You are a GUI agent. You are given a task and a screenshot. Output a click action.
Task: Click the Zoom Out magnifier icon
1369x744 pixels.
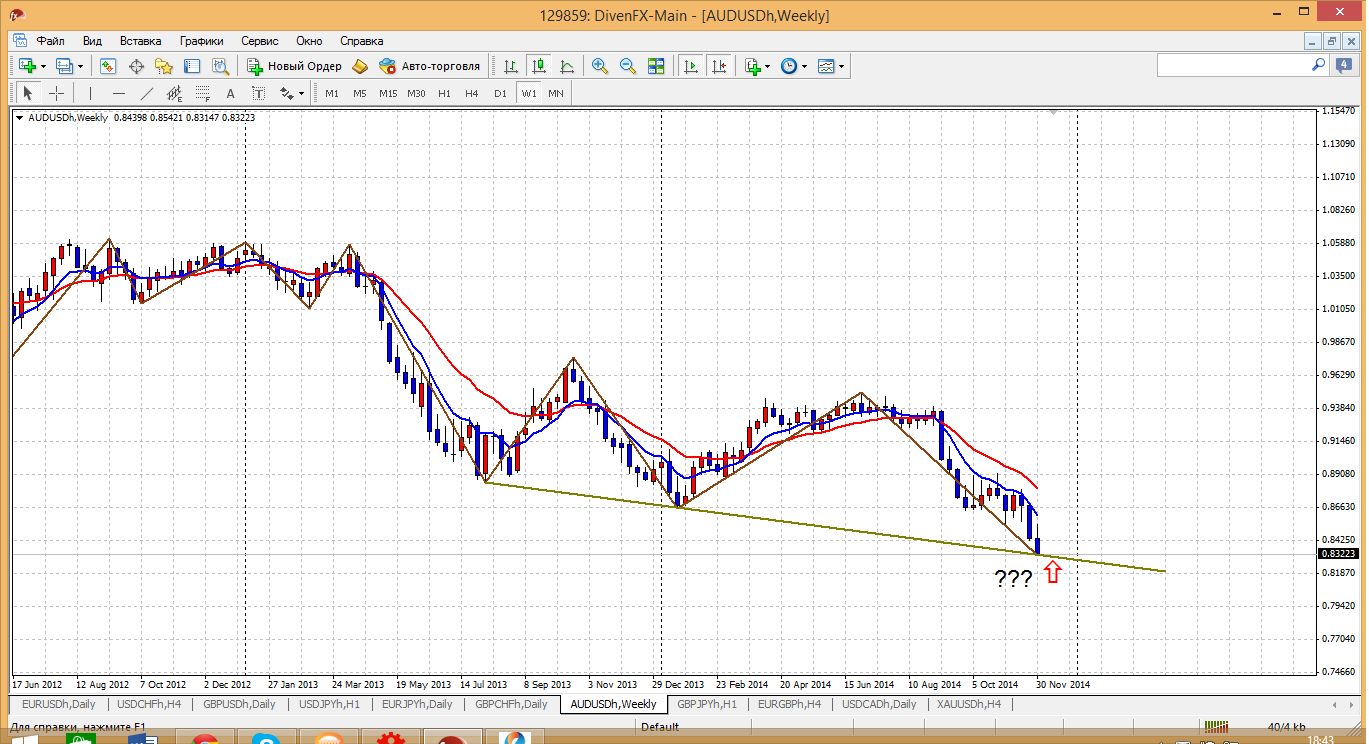click(628, 66)
